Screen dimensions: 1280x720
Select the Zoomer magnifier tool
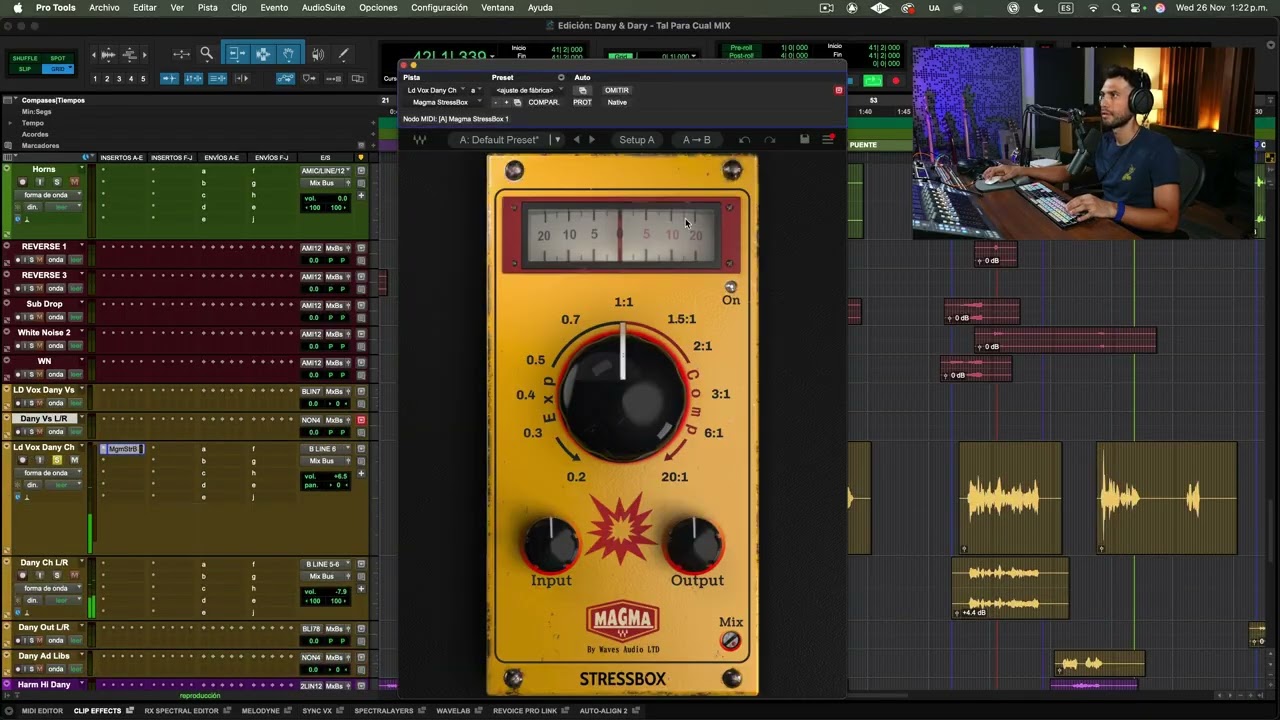pos(206,55)
